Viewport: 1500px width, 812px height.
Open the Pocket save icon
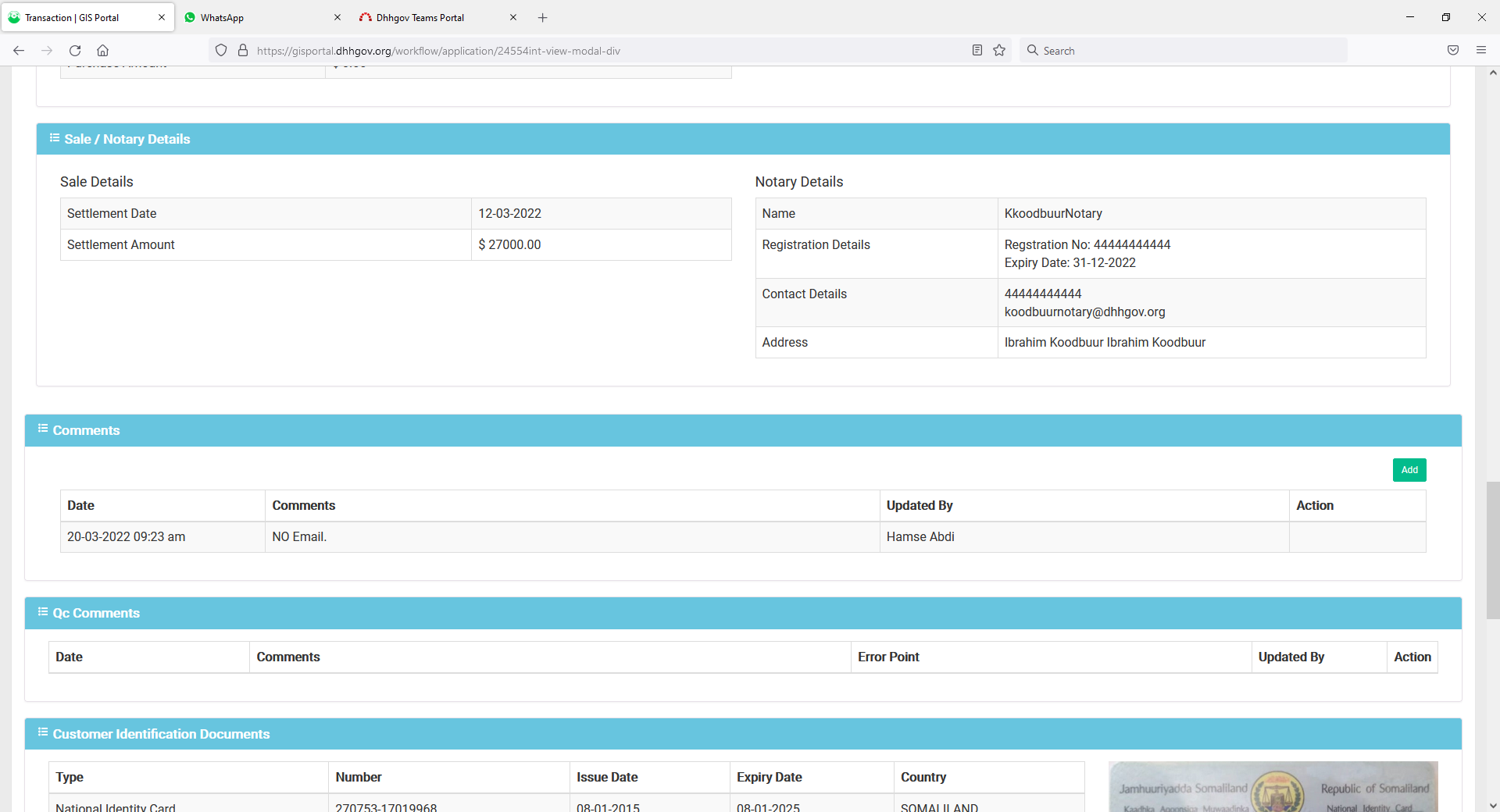point(1453,51)
